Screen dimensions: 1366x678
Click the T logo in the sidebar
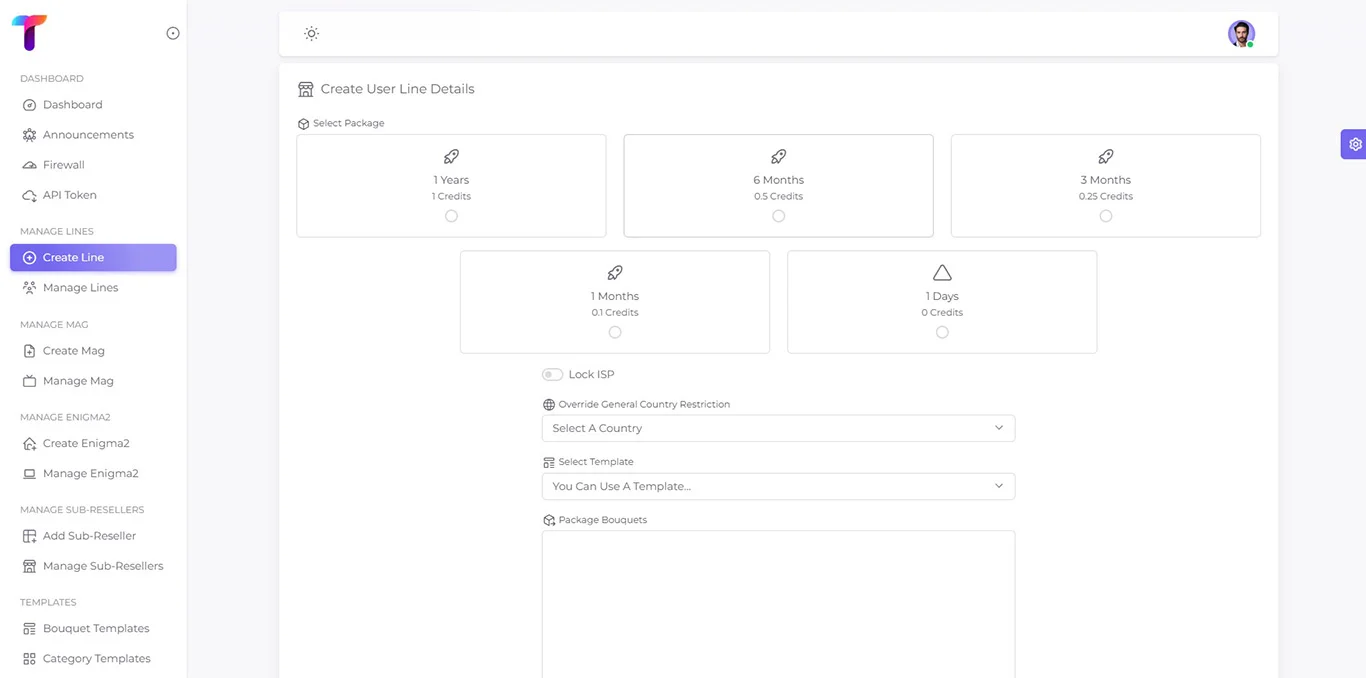[x=29, y=33]
